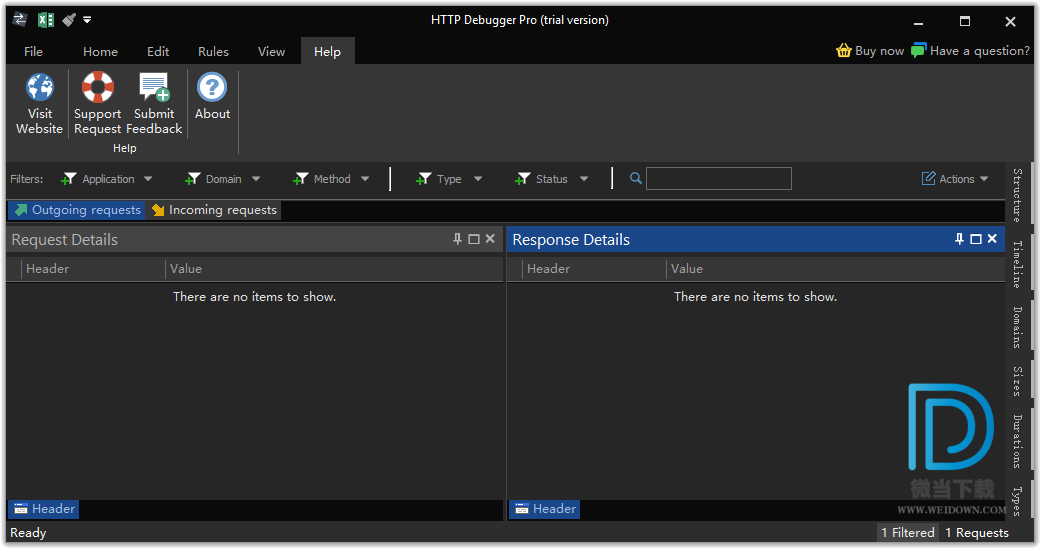The width and height of the screenshot is (1040, 548).
Task: Switch to the Rules ribbon tab
Action: [213, 52]
